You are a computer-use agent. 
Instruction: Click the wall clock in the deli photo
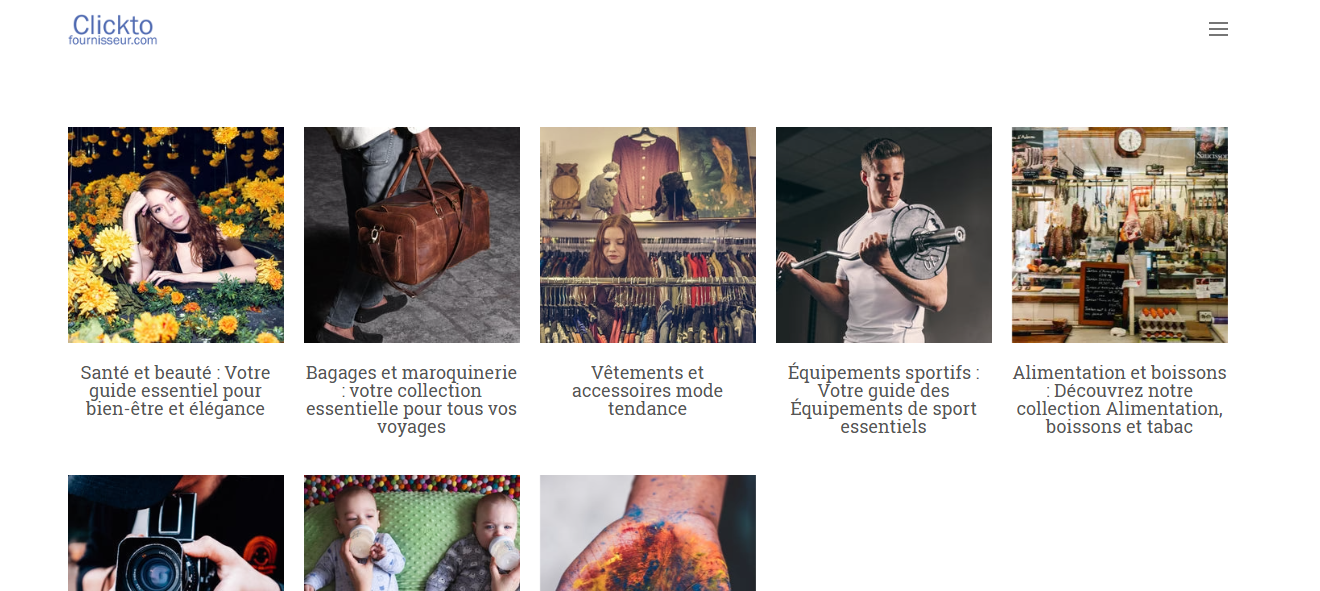click(1130, 141)
